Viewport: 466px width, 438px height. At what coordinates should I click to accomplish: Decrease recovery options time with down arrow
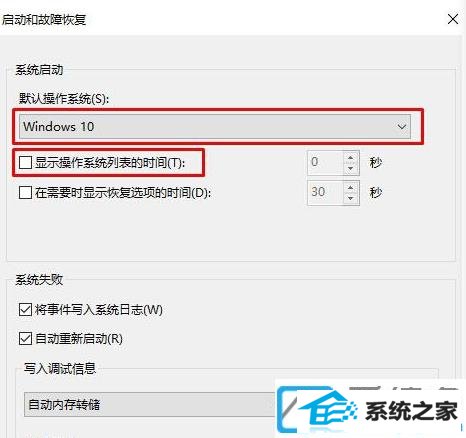coord(350,198)
